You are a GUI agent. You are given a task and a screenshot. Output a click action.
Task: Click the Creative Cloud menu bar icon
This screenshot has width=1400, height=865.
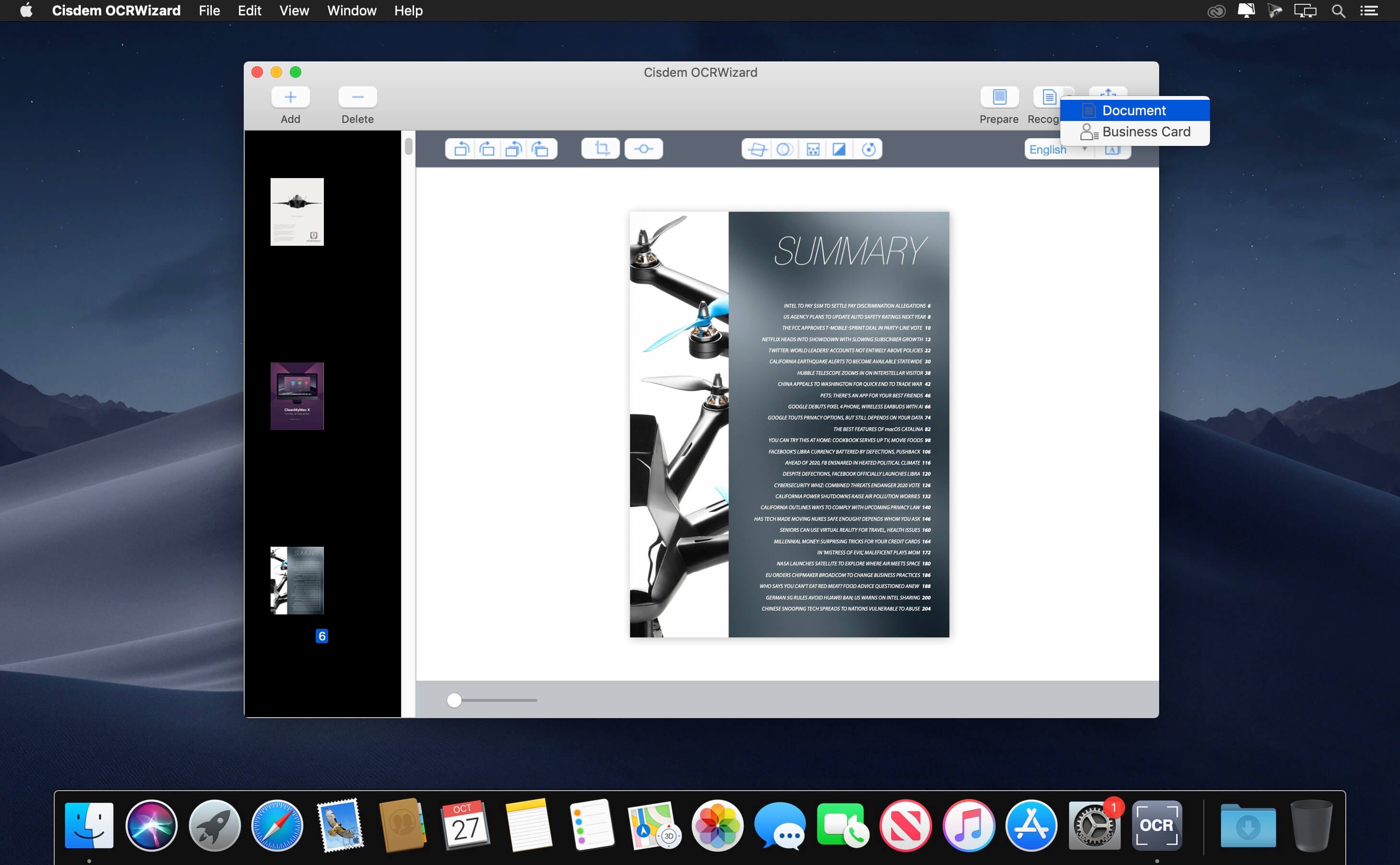[1216, 11]
